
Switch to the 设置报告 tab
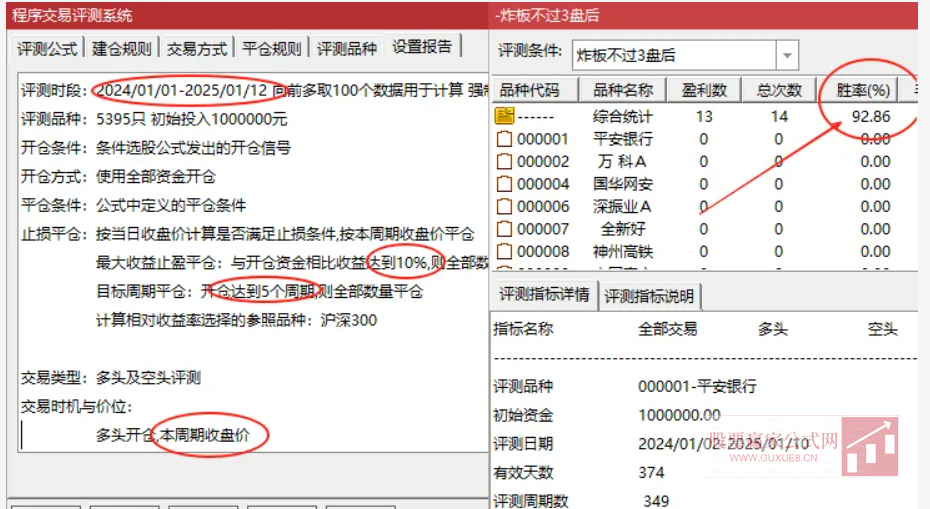[x=422, y=46]
